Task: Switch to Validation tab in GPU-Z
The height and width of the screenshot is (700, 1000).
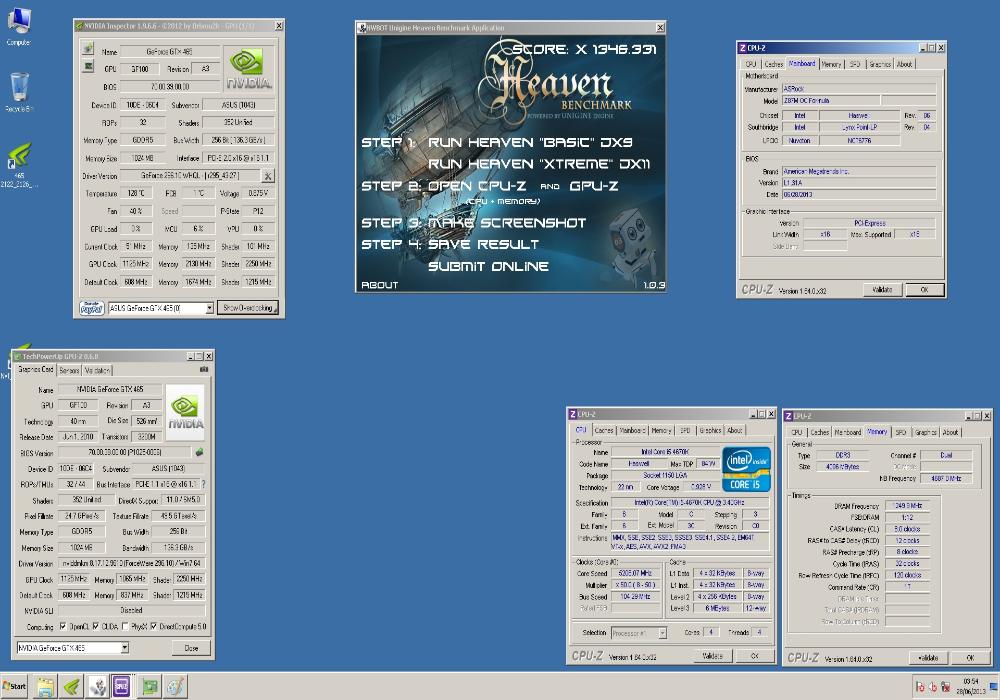Action: point(98,370)
